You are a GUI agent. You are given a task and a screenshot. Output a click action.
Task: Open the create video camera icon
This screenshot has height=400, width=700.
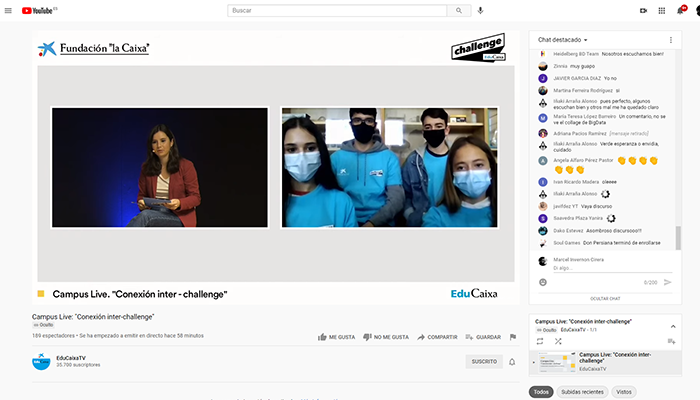643,10
